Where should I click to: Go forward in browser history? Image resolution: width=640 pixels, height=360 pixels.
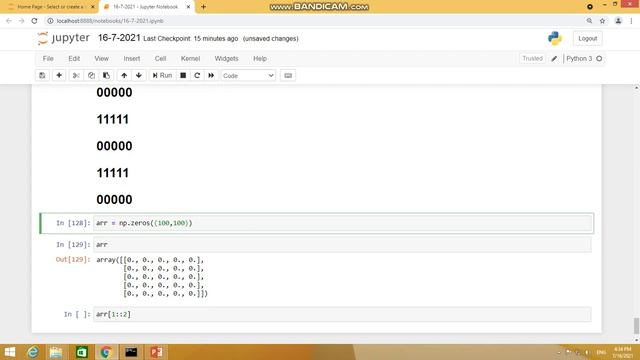(x=22, y=21)
